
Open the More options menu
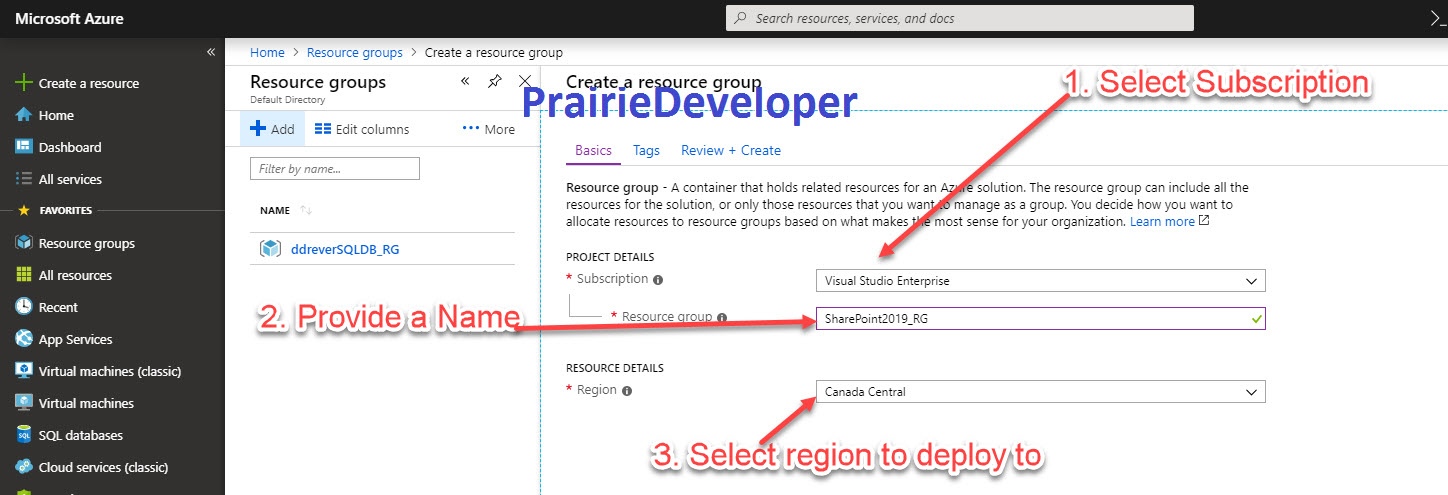tap(489, 129)
